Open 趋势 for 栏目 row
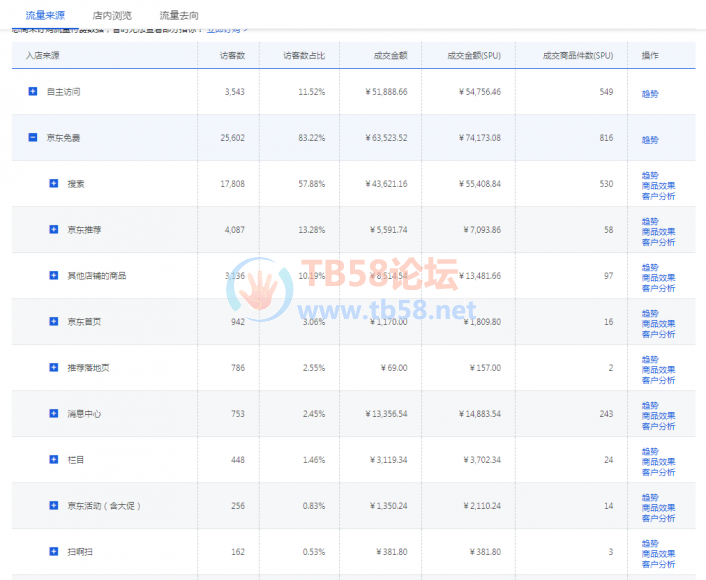Viewport: 706px width, 580px height. click(x=650, y=451)
